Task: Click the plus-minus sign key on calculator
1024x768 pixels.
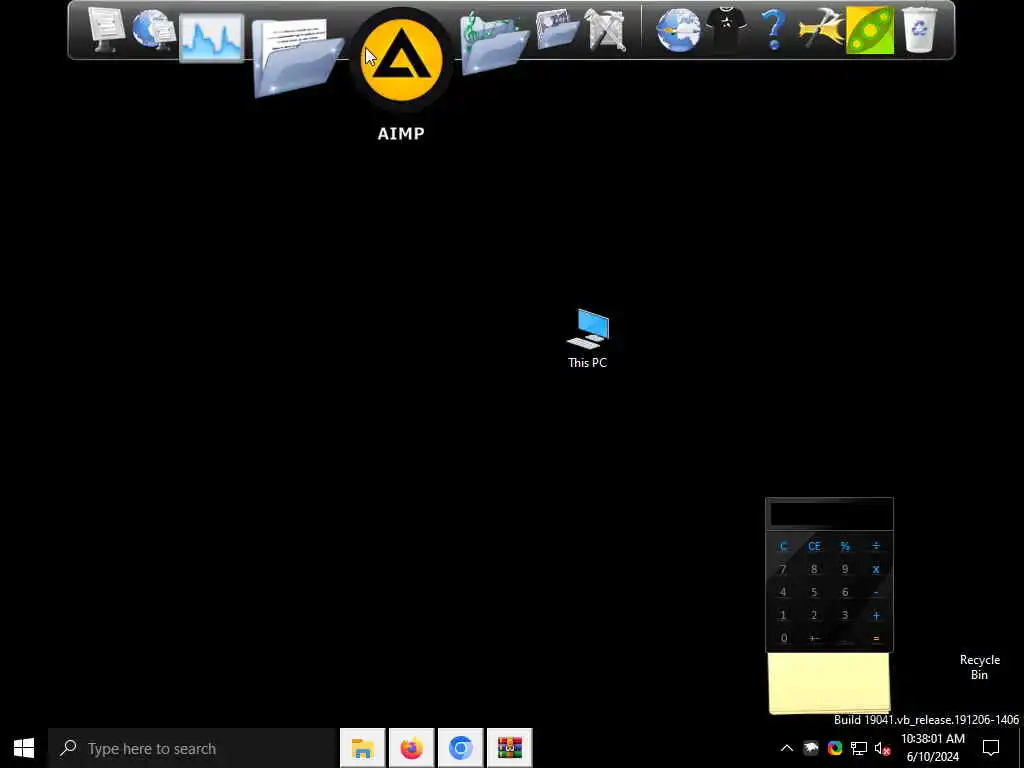Action: [x=814, y=638]
